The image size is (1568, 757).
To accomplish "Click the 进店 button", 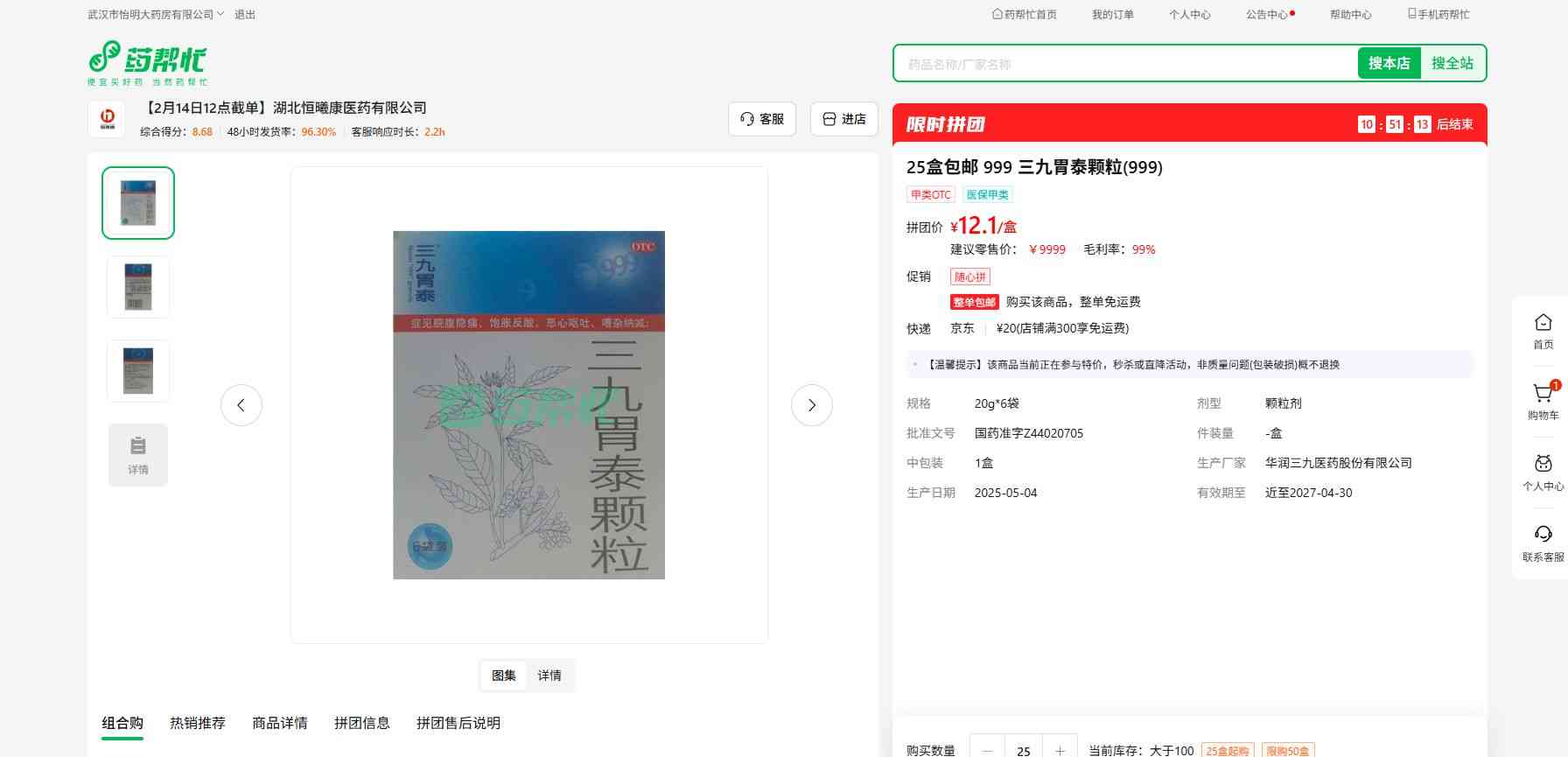I will coord(844,119).
